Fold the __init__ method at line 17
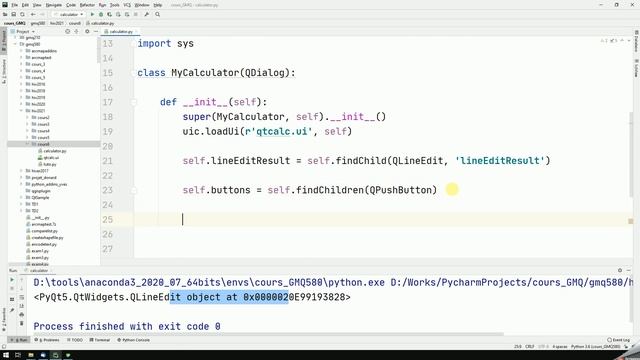 (x=133, y=102)
